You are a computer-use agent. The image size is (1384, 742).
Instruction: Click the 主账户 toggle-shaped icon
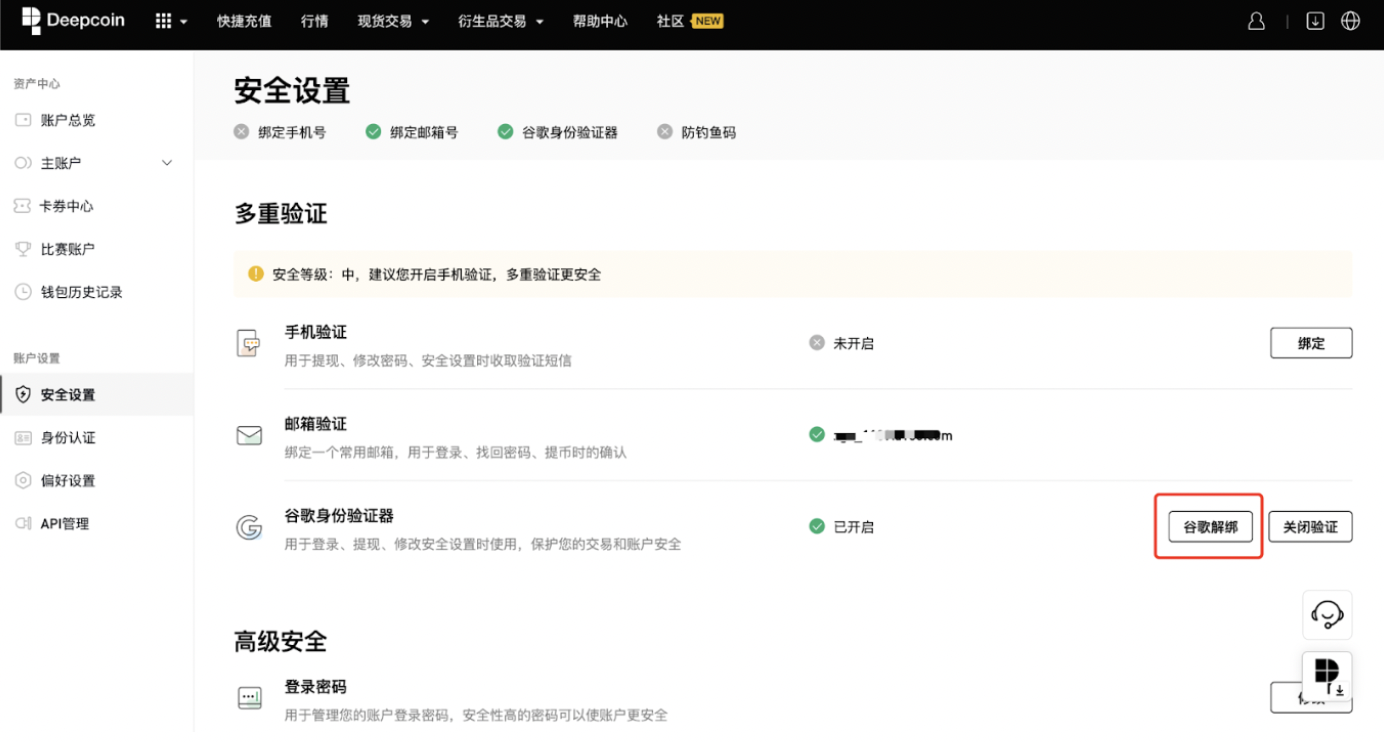click(x=23, y=163)
